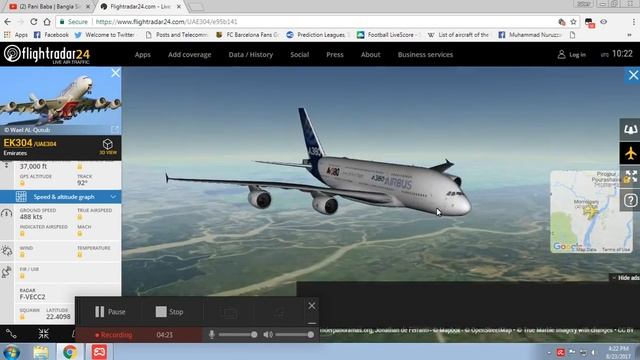This screenshot has width=640, height=360.
Task: Click the locked GPS altitude icon
Action: point(22,183)
